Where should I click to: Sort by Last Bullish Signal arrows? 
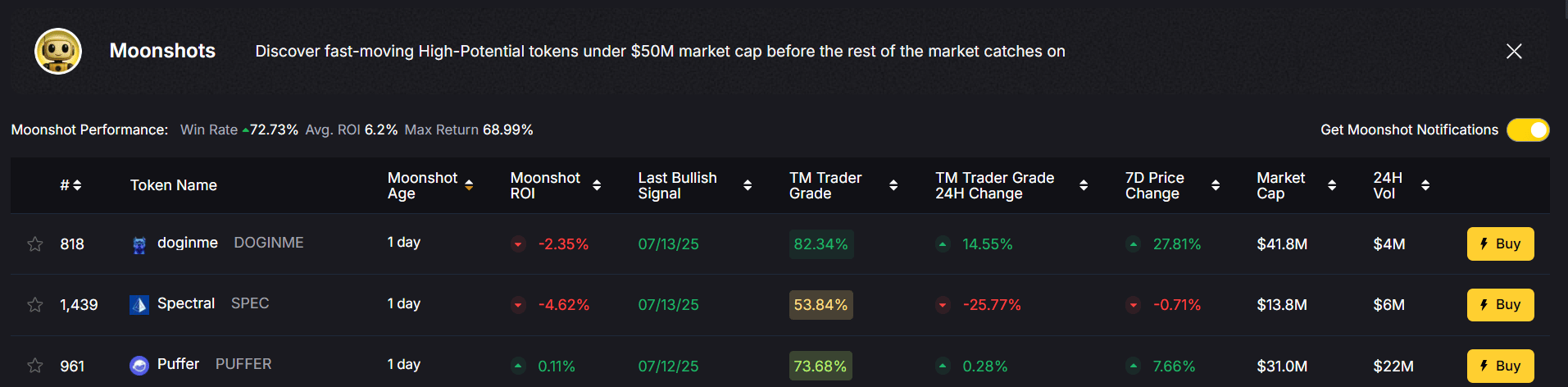[748, 185]
